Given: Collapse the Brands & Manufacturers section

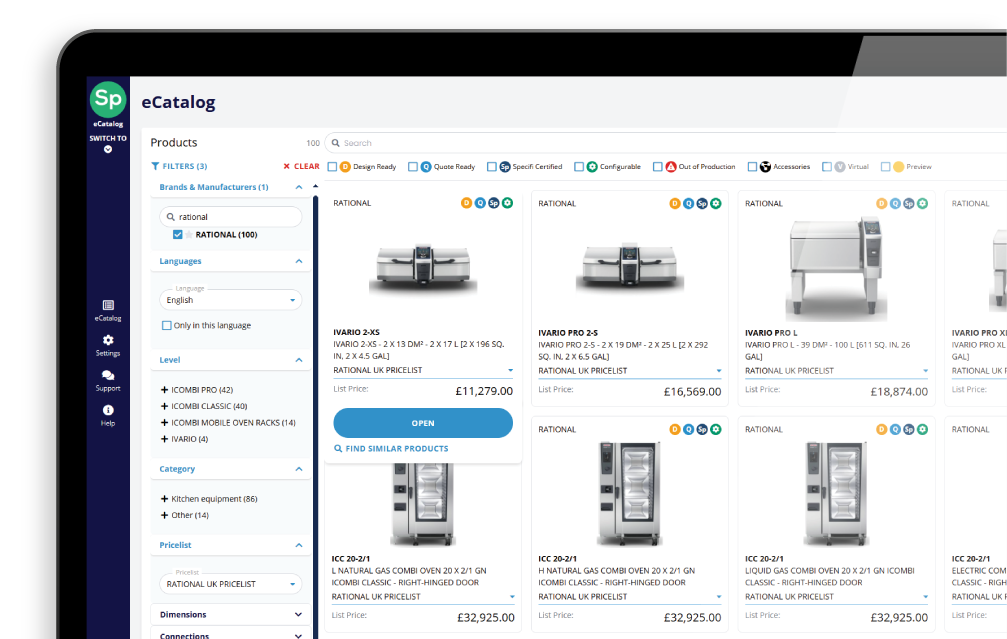Looking at the screenshot, I should tap(299, 187).
